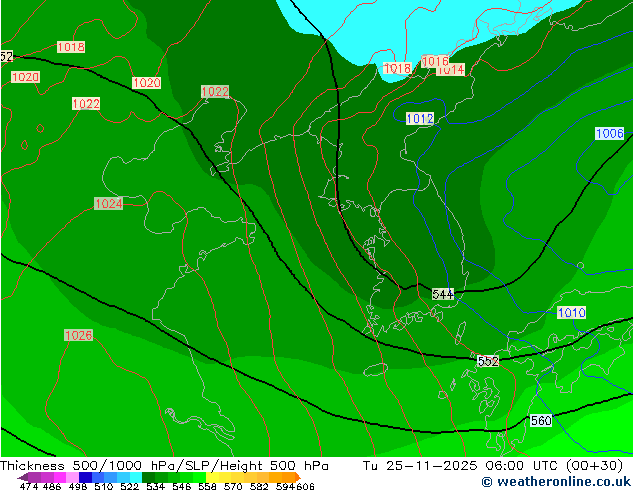This screenshot has height=490, width=634.
Task: Pick the orange arrow tip at the legend end
Action: (x=298, y=477)
